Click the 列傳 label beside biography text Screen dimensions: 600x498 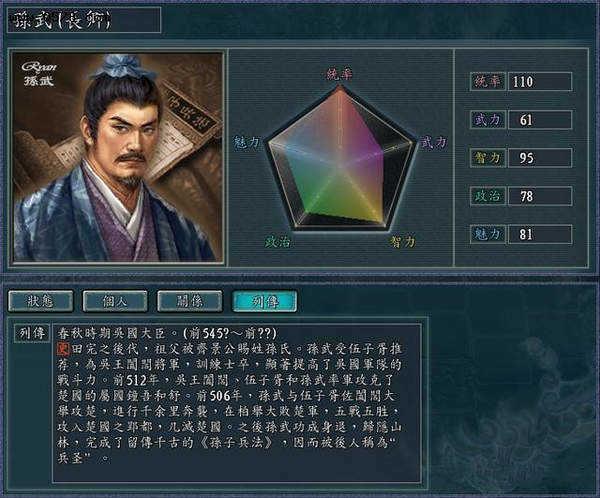[32, 333]
